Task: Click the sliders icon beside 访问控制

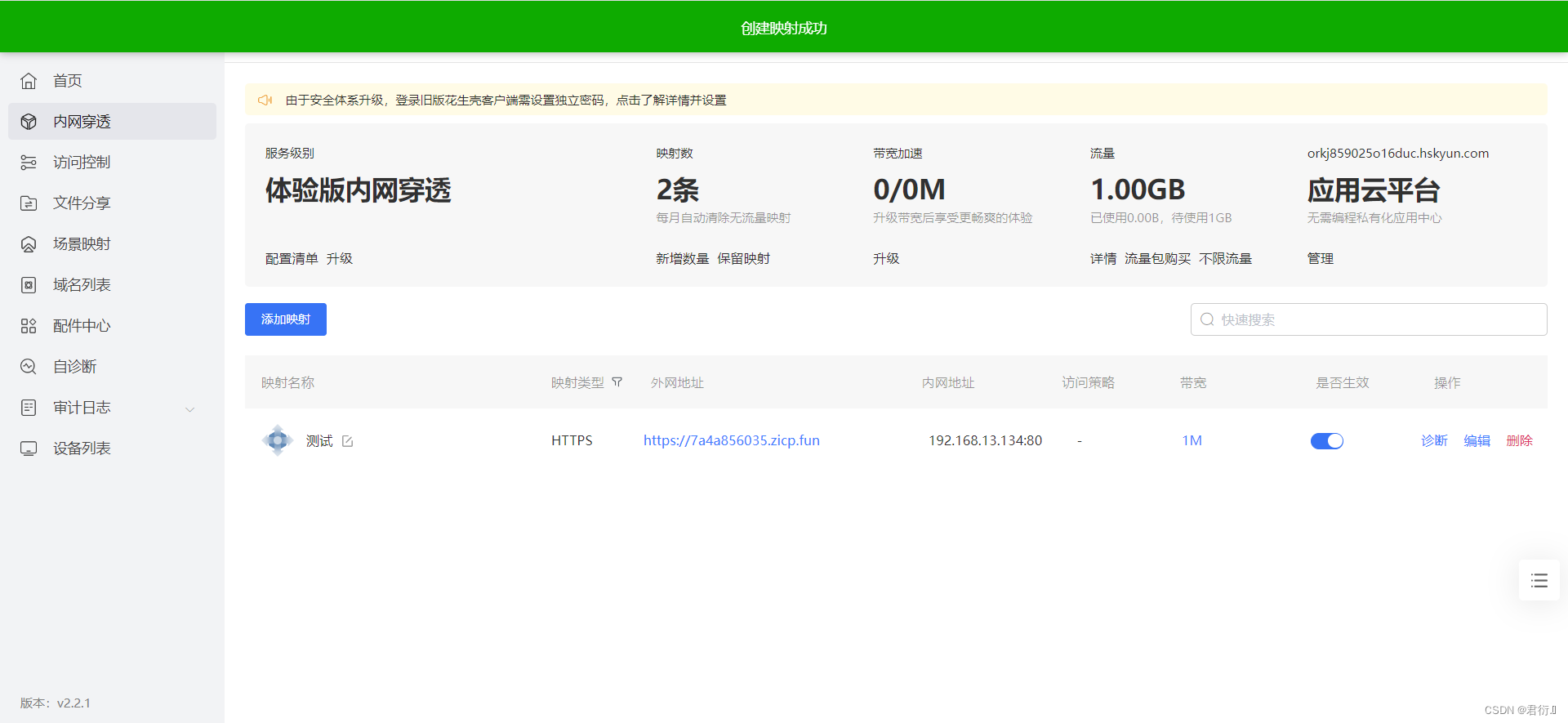Action: point(29,163)
